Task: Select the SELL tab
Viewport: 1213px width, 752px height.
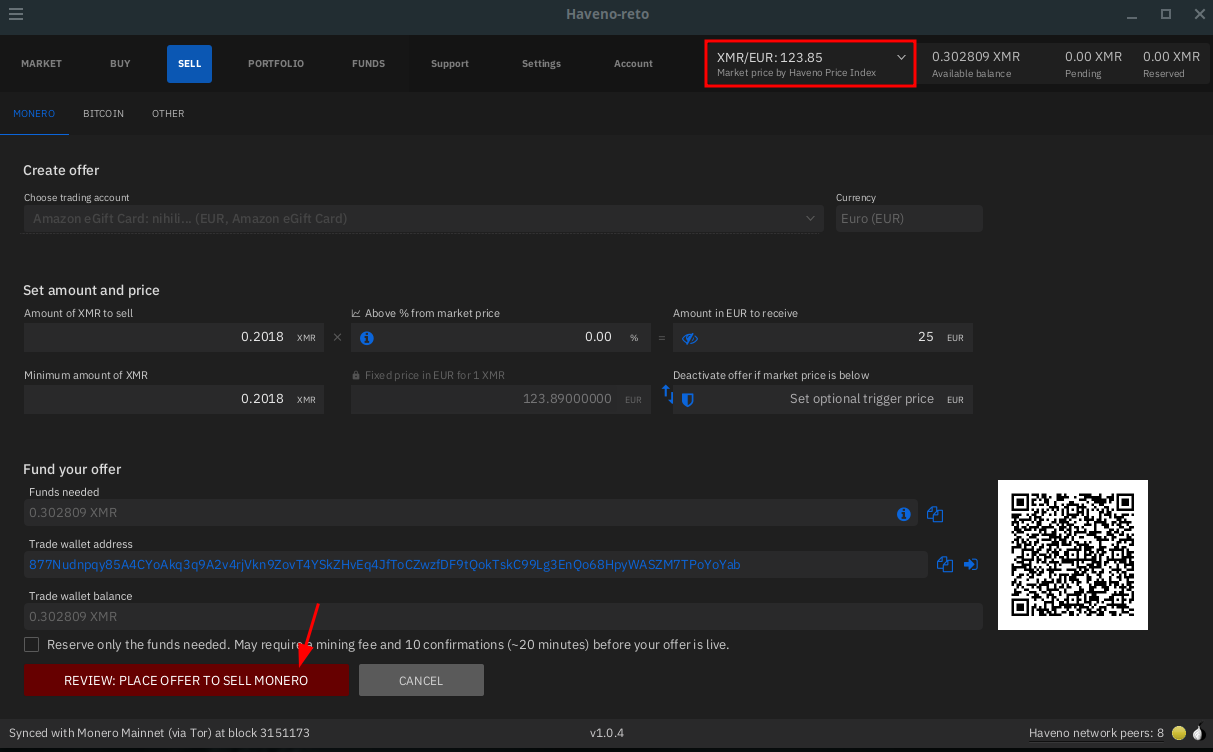Action: (189, 64)
